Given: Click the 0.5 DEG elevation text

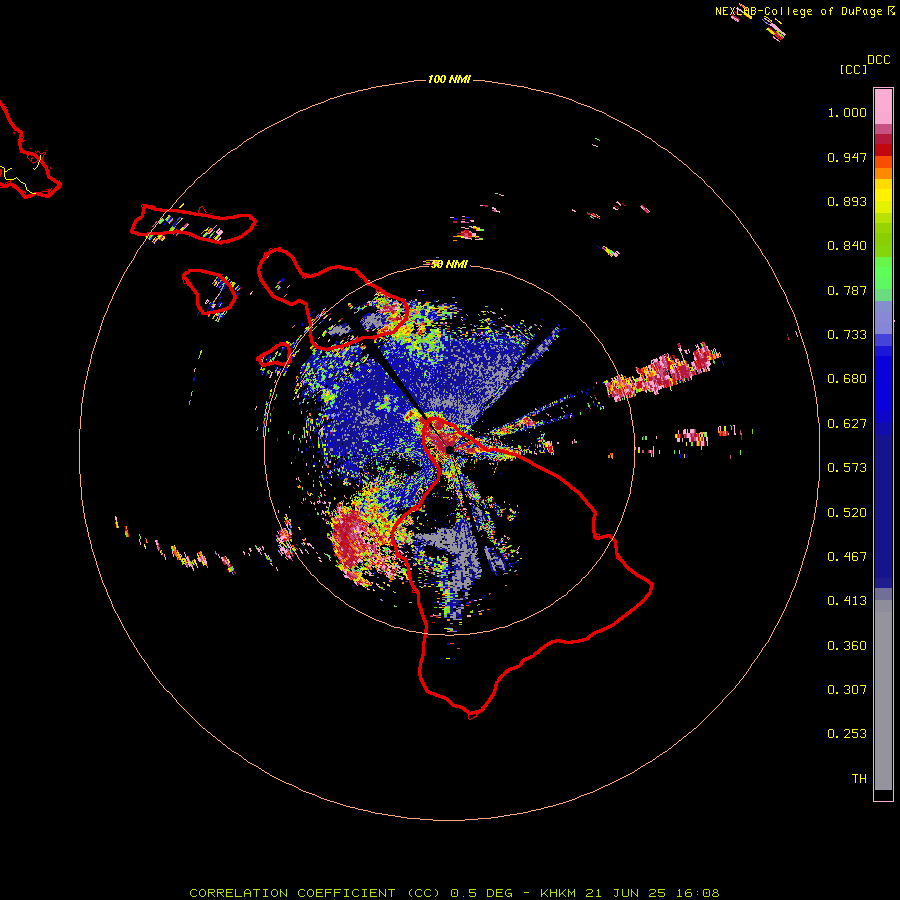Looking at the screenshot, I should 481,893.
